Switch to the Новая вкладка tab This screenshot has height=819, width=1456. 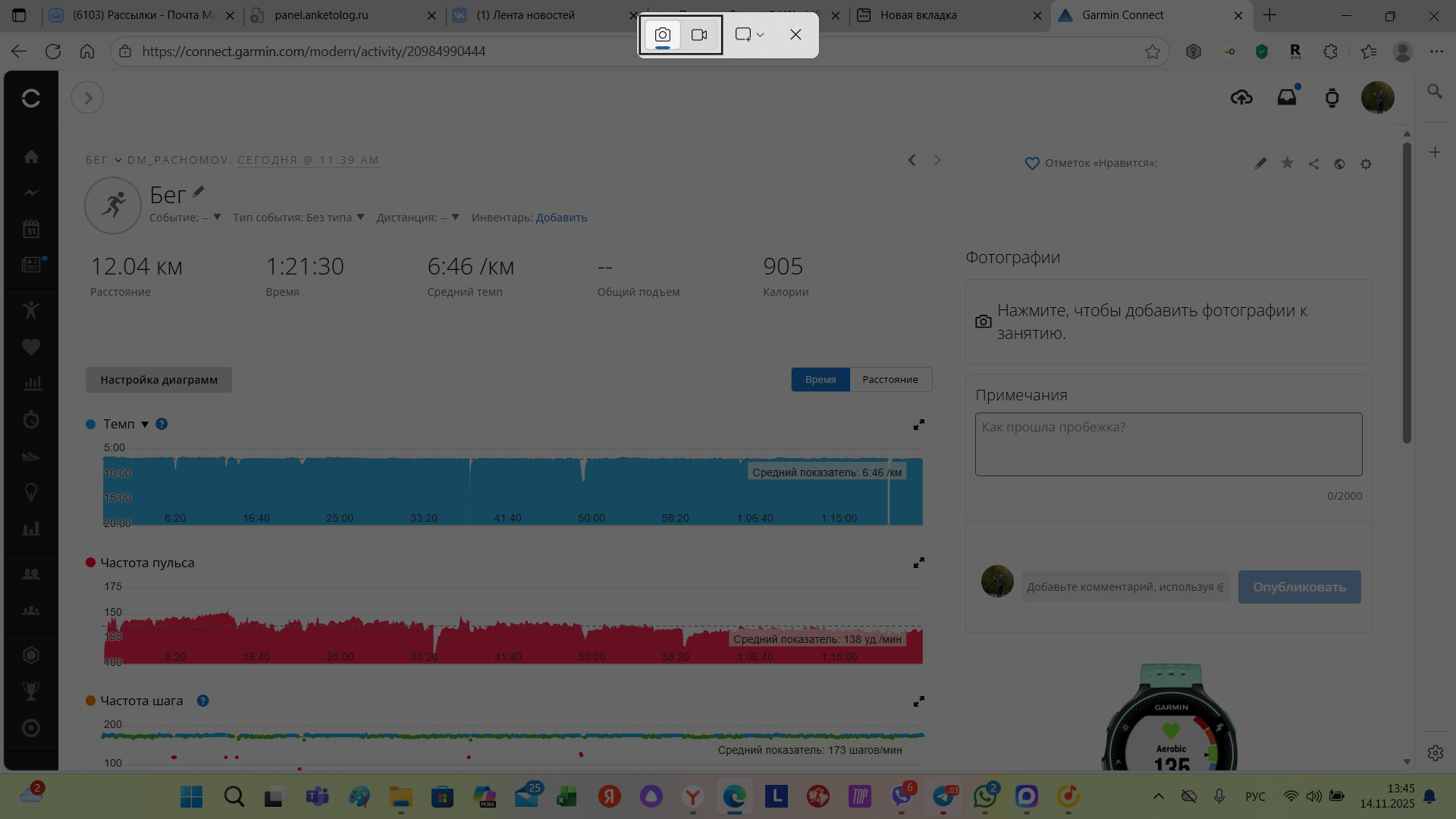point(949,15)
